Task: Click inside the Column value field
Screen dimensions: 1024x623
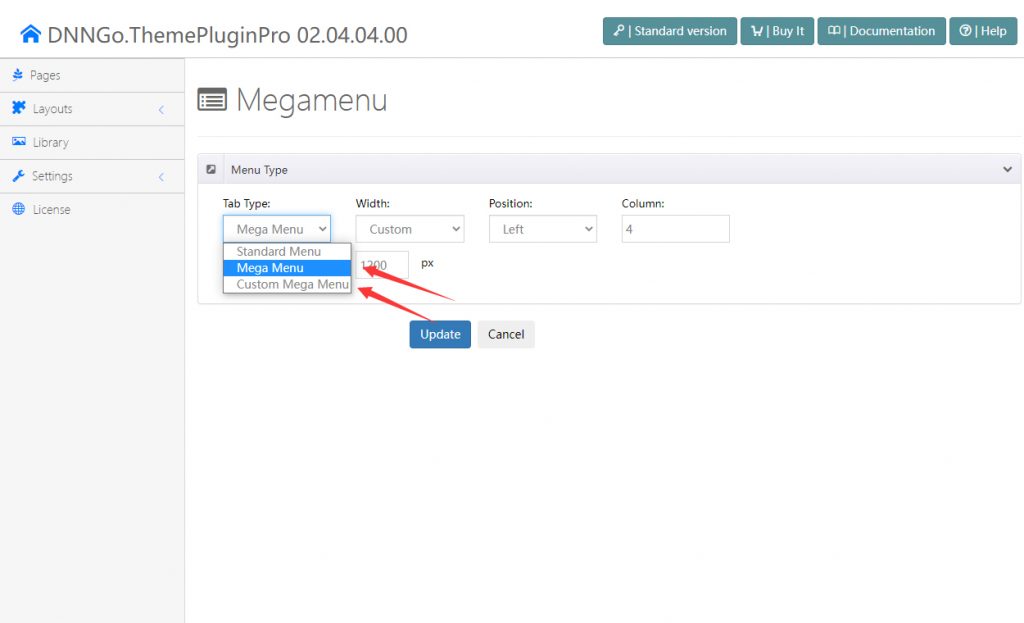Action: pos(675,228)
